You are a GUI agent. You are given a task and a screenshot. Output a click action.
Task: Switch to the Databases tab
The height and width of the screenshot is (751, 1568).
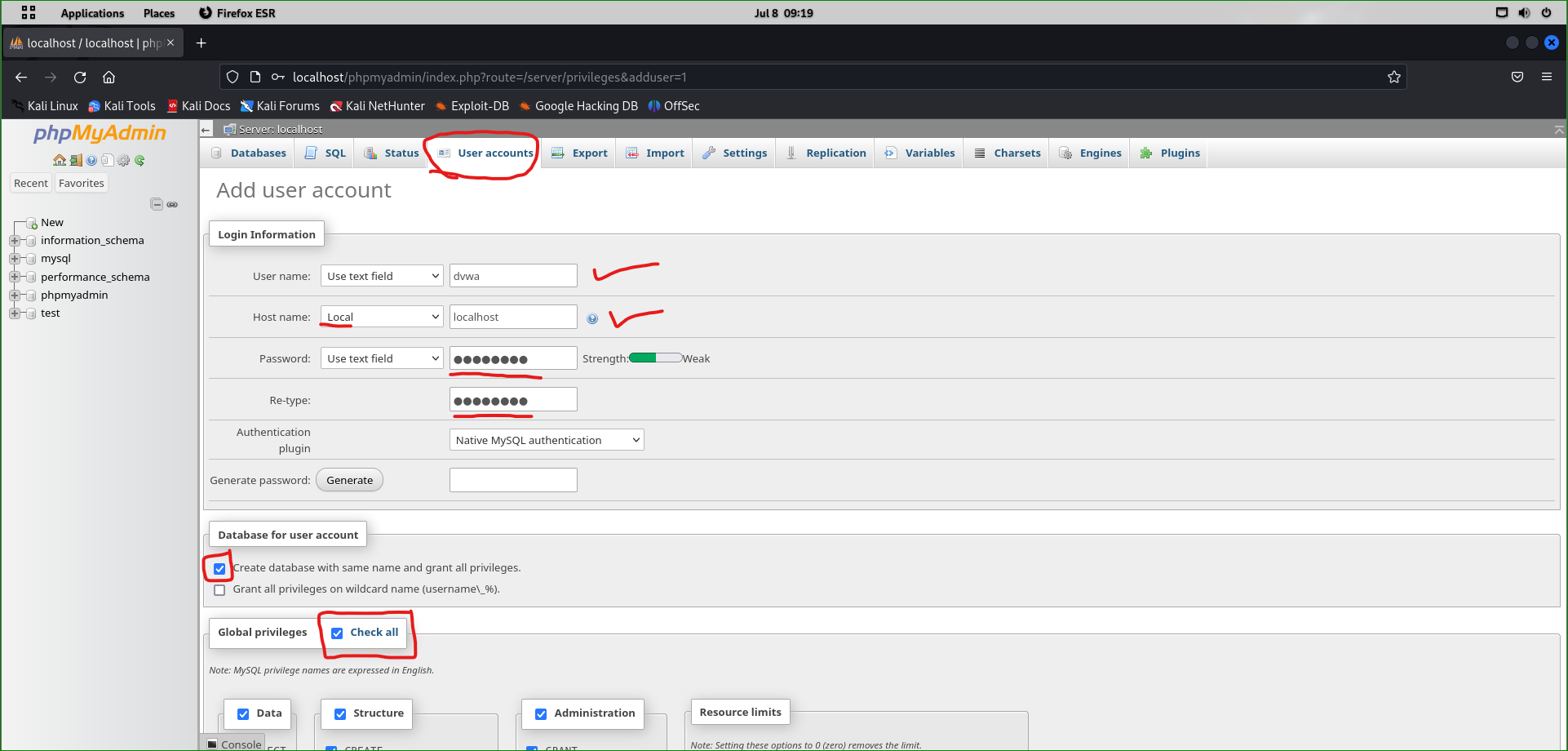tap(249, 153)
